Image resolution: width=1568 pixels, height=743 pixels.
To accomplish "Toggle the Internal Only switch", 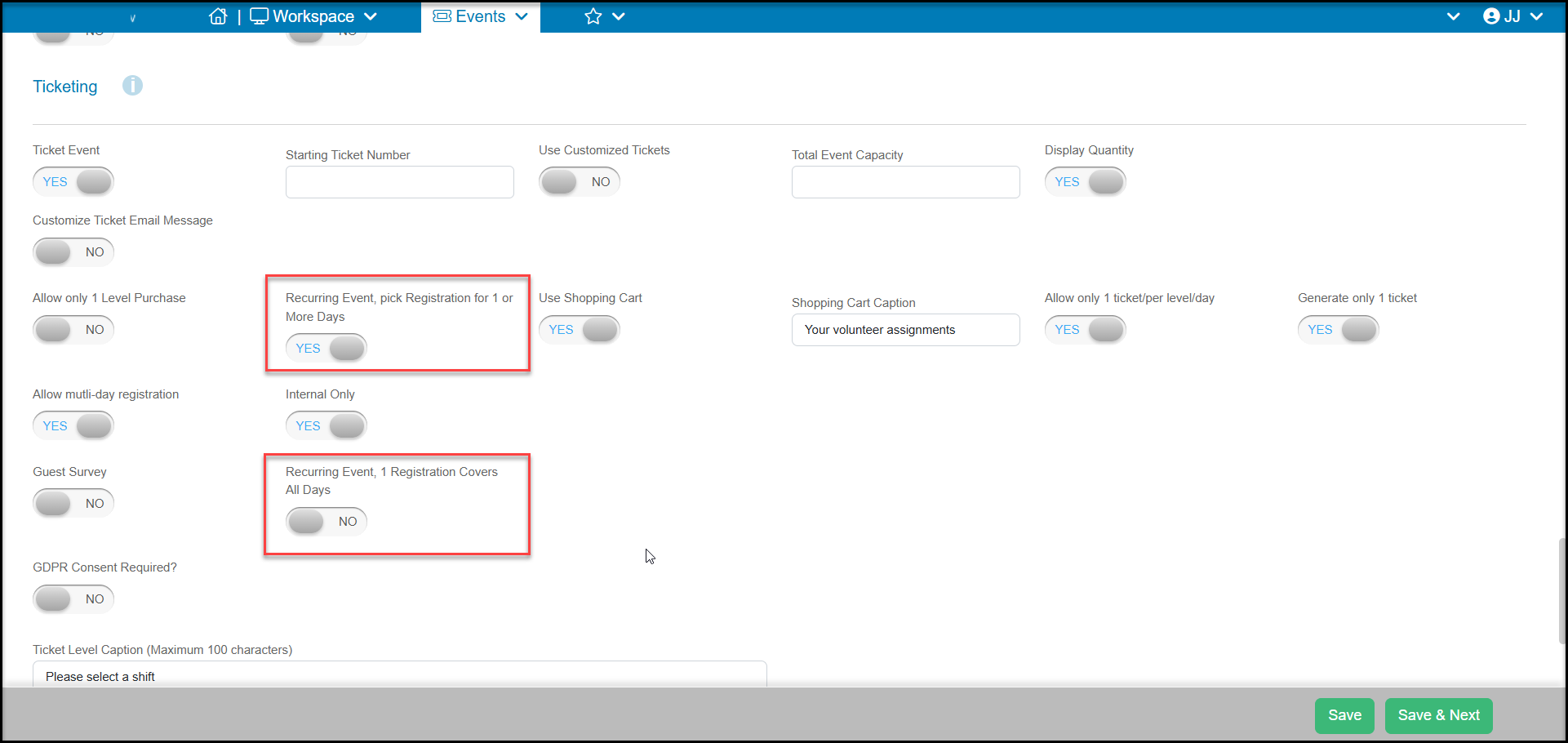I will click(326, 425).
